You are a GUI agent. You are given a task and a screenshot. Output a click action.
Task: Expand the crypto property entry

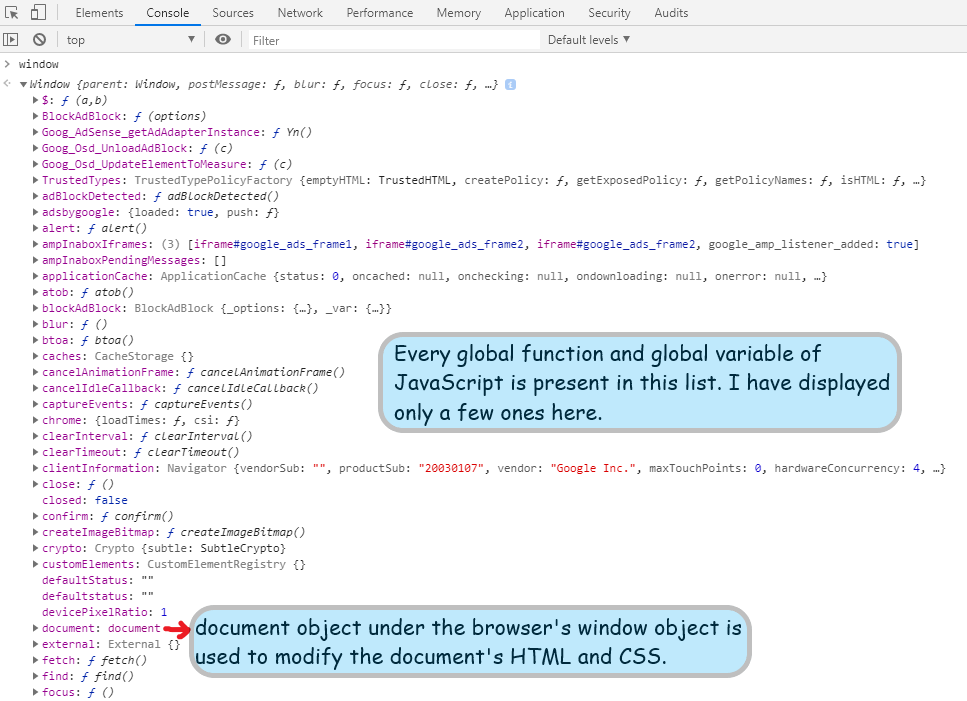pos(36,548)
